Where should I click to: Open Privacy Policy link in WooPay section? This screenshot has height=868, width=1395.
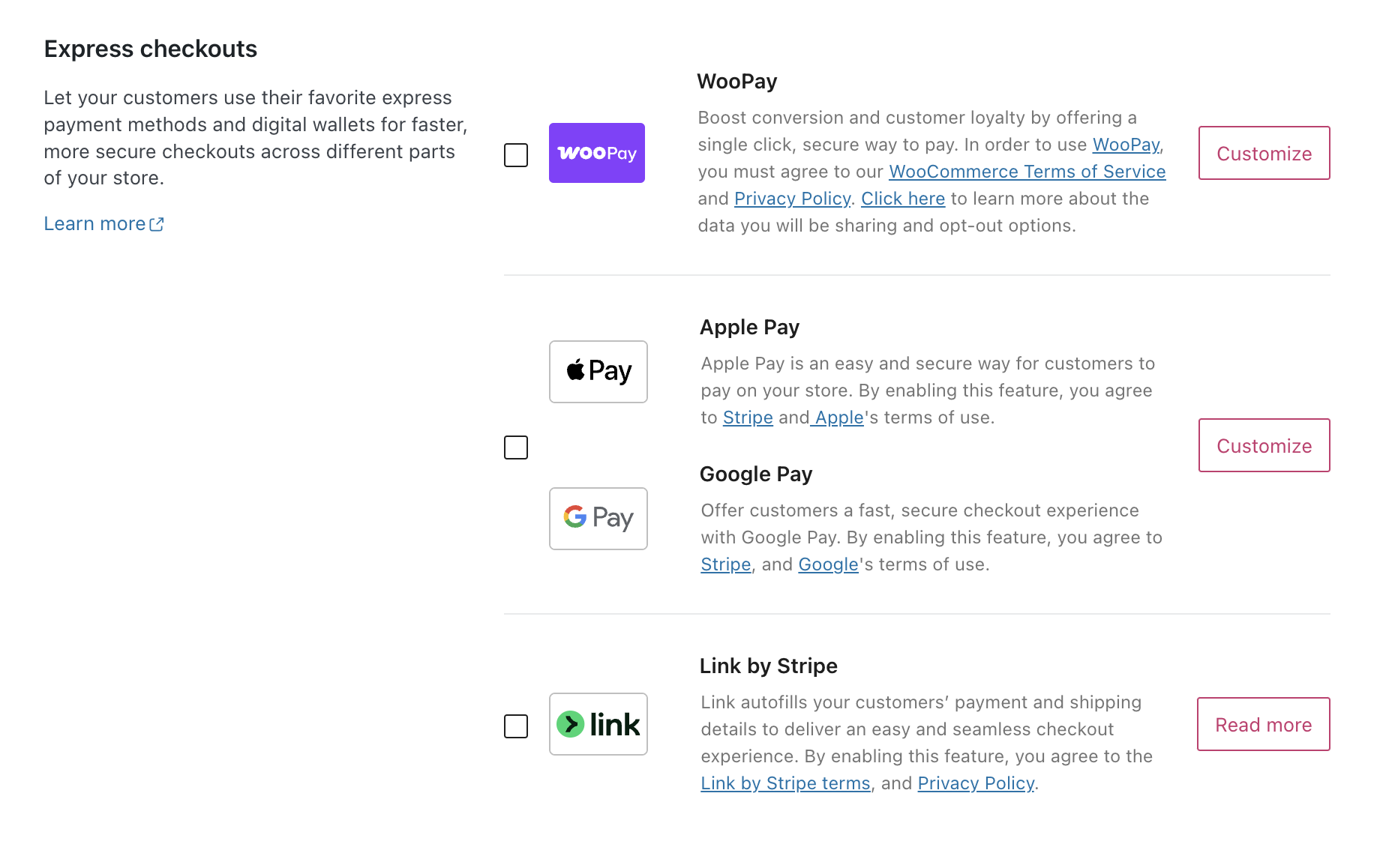coord(793,199)
